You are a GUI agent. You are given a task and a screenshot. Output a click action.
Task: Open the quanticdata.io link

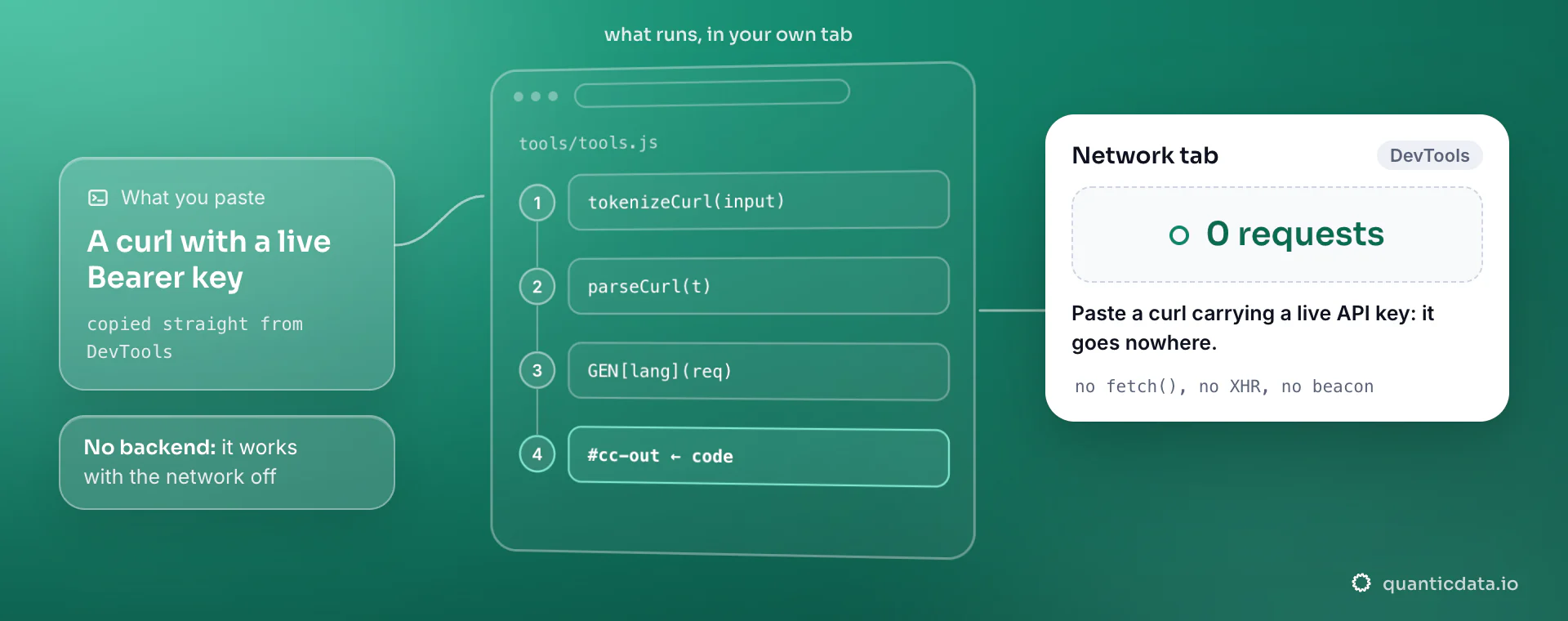[x=1450, y=583]
